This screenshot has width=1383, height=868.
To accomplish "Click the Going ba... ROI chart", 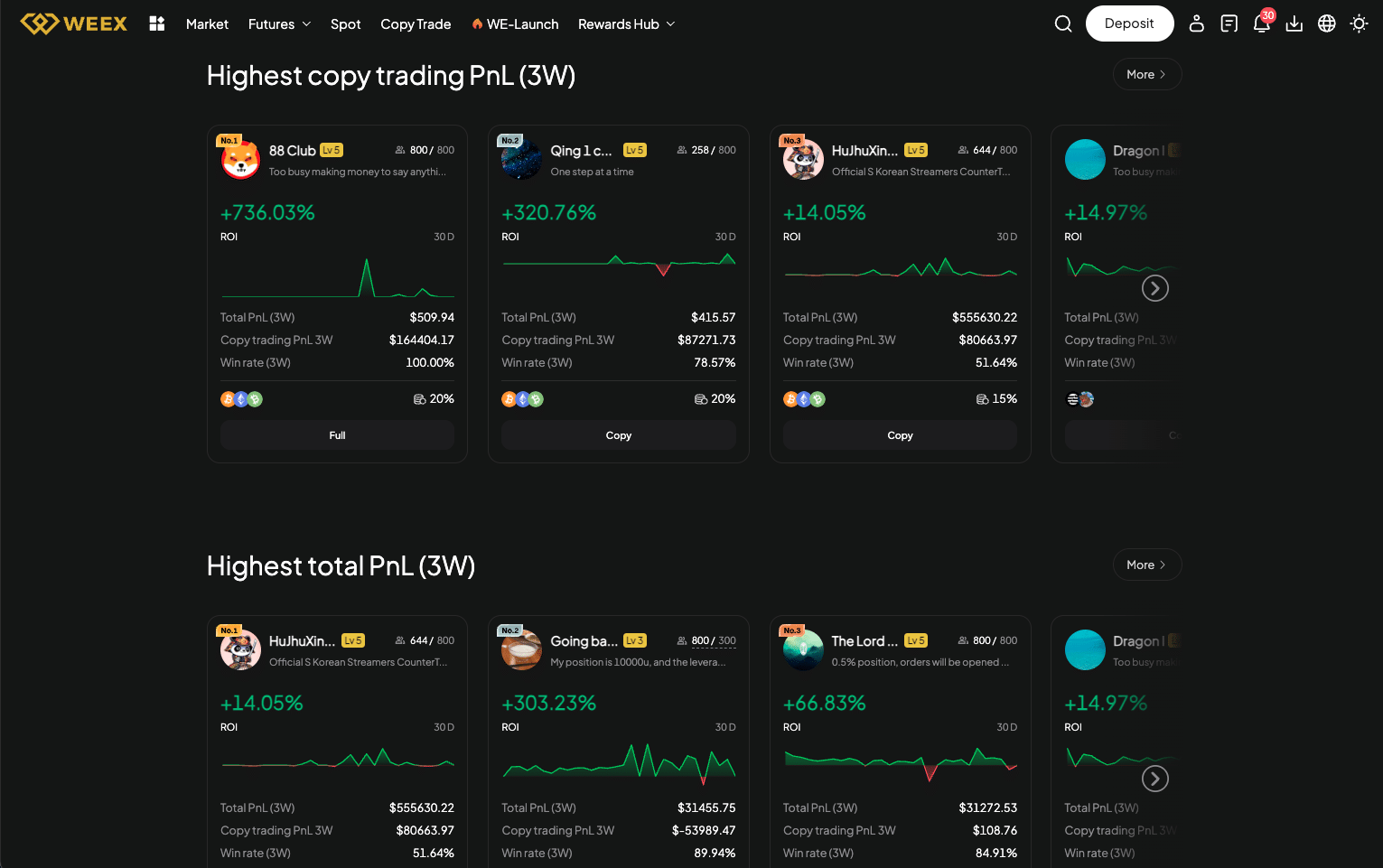I will [x=619, y=762].
